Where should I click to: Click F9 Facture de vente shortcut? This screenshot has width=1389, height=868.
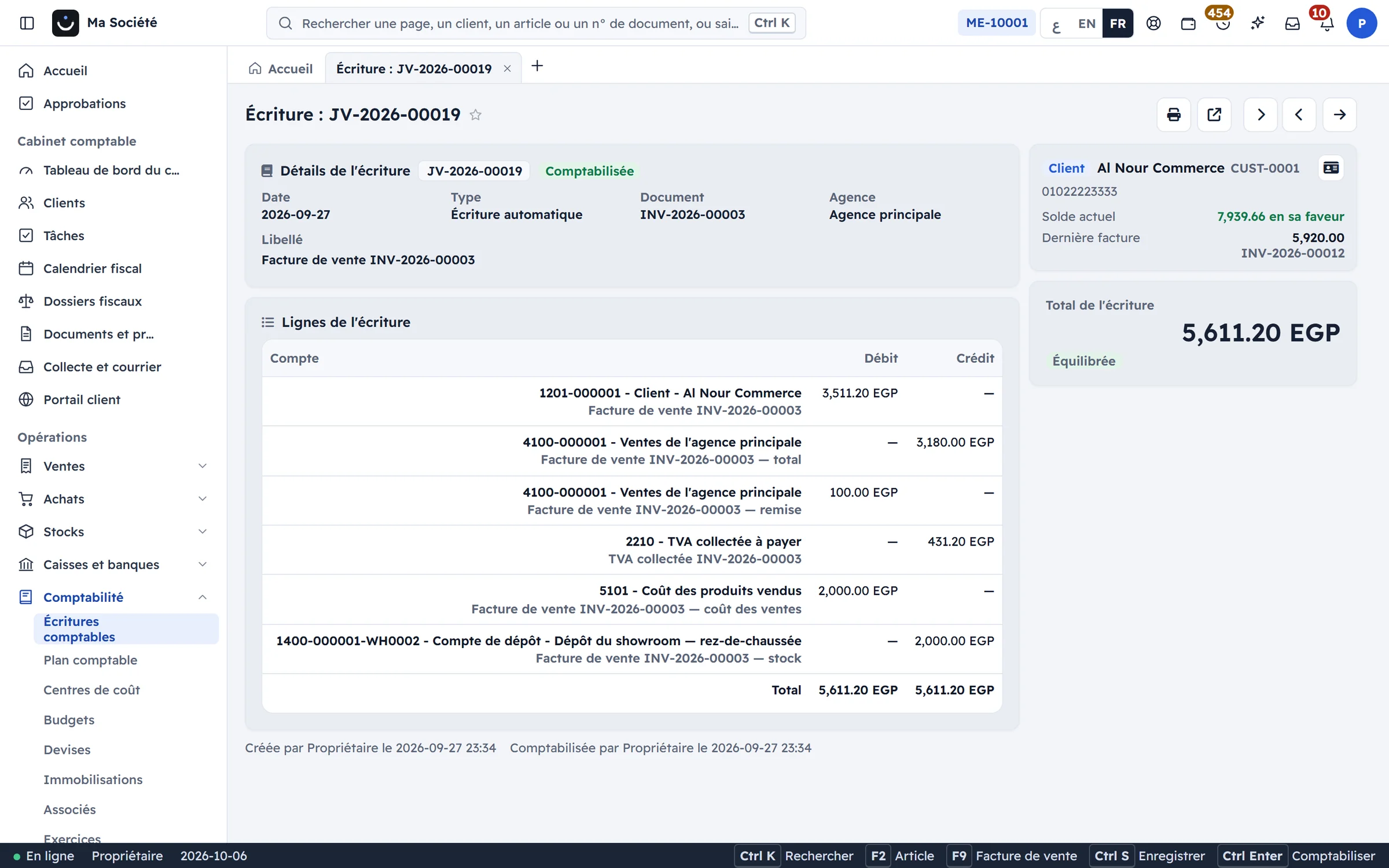(1012, 855)
